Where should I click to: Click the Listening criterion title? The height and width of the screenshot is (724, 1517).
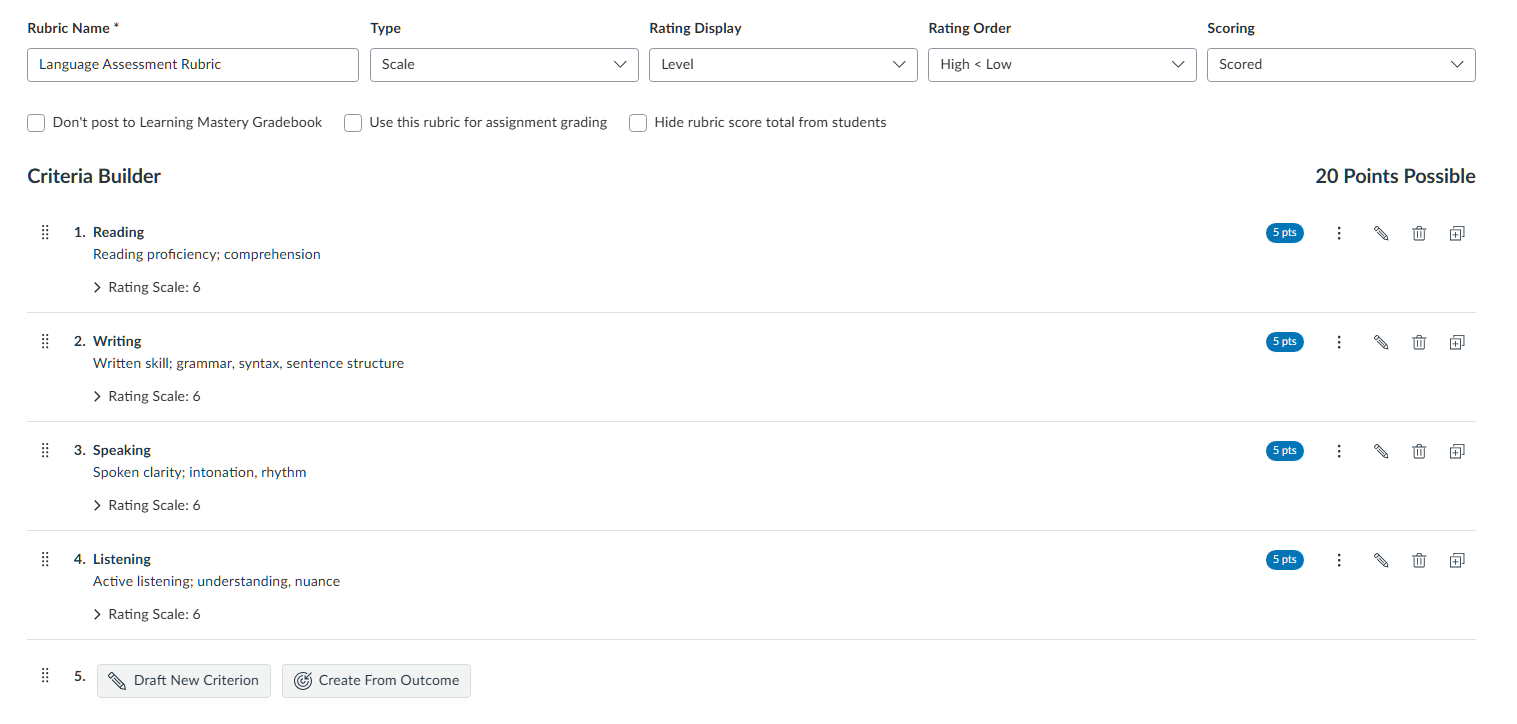(x=122, y=559)
